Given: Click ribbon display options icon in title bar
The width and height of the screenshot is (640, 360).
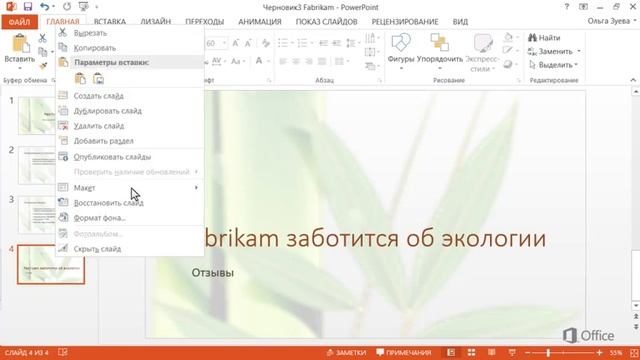Looking at the screenshot, I should pyautogui.click(x=583, y=7).
